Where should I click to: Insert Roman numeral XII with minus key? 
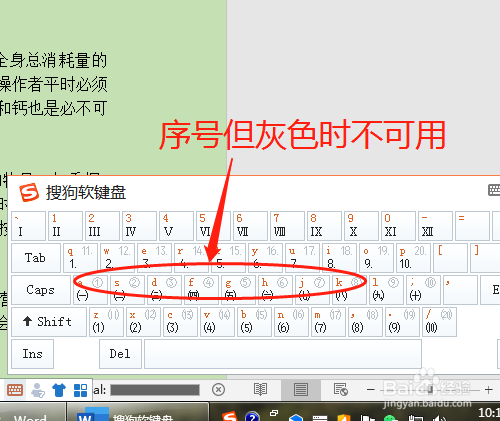435,226
